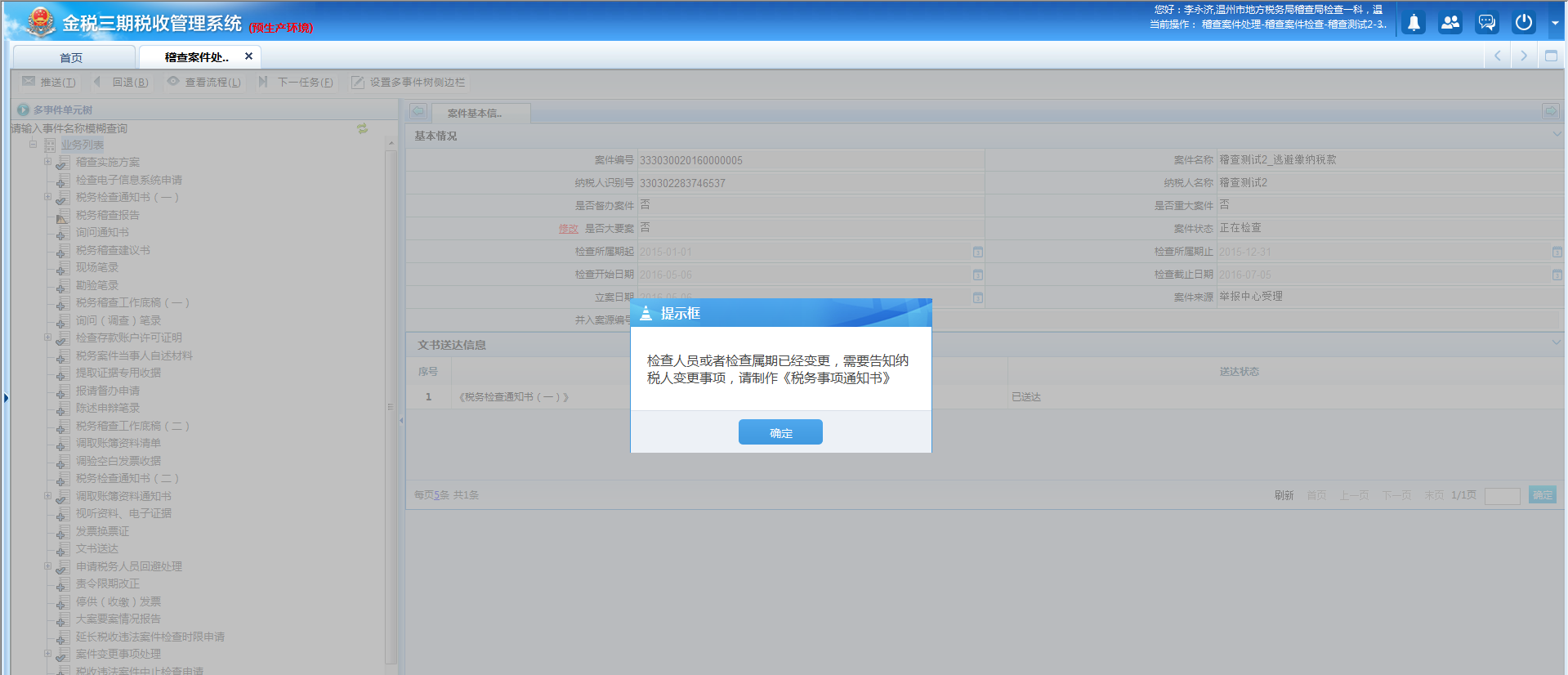Open 税务稽查建议书 tree item
The width and height of the screenshot is (1568, 675).
click(113, 250)
